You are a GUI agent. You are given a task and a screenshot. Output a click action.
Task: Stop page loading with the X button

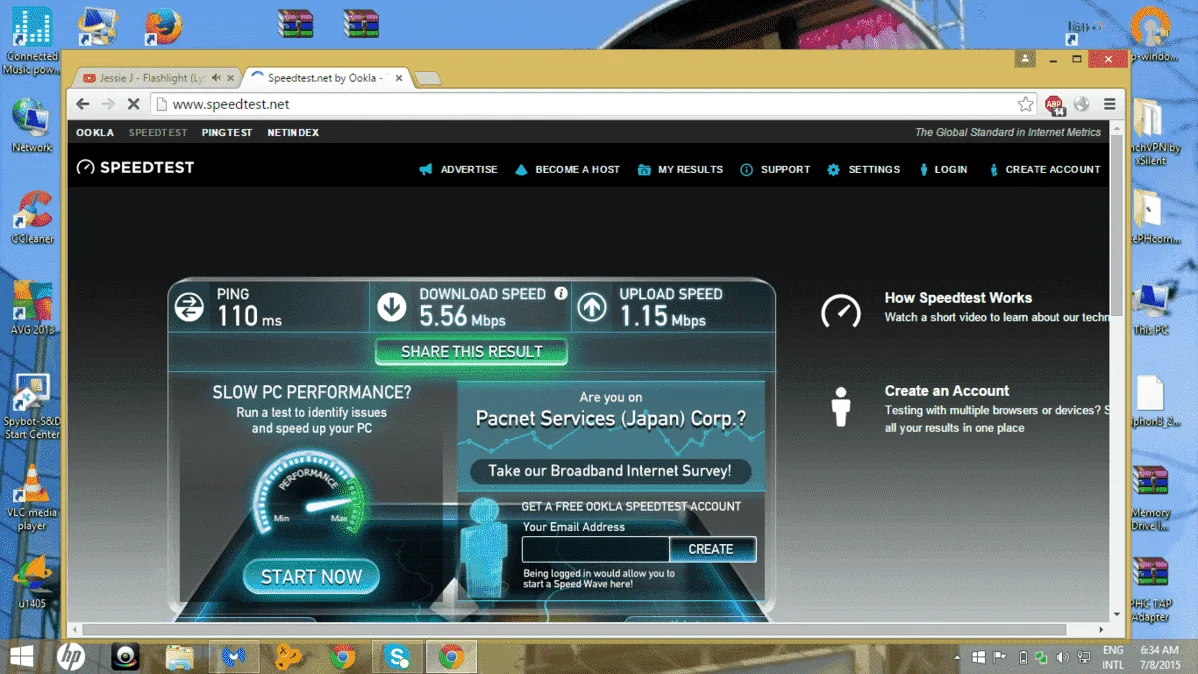click(134, 104)
